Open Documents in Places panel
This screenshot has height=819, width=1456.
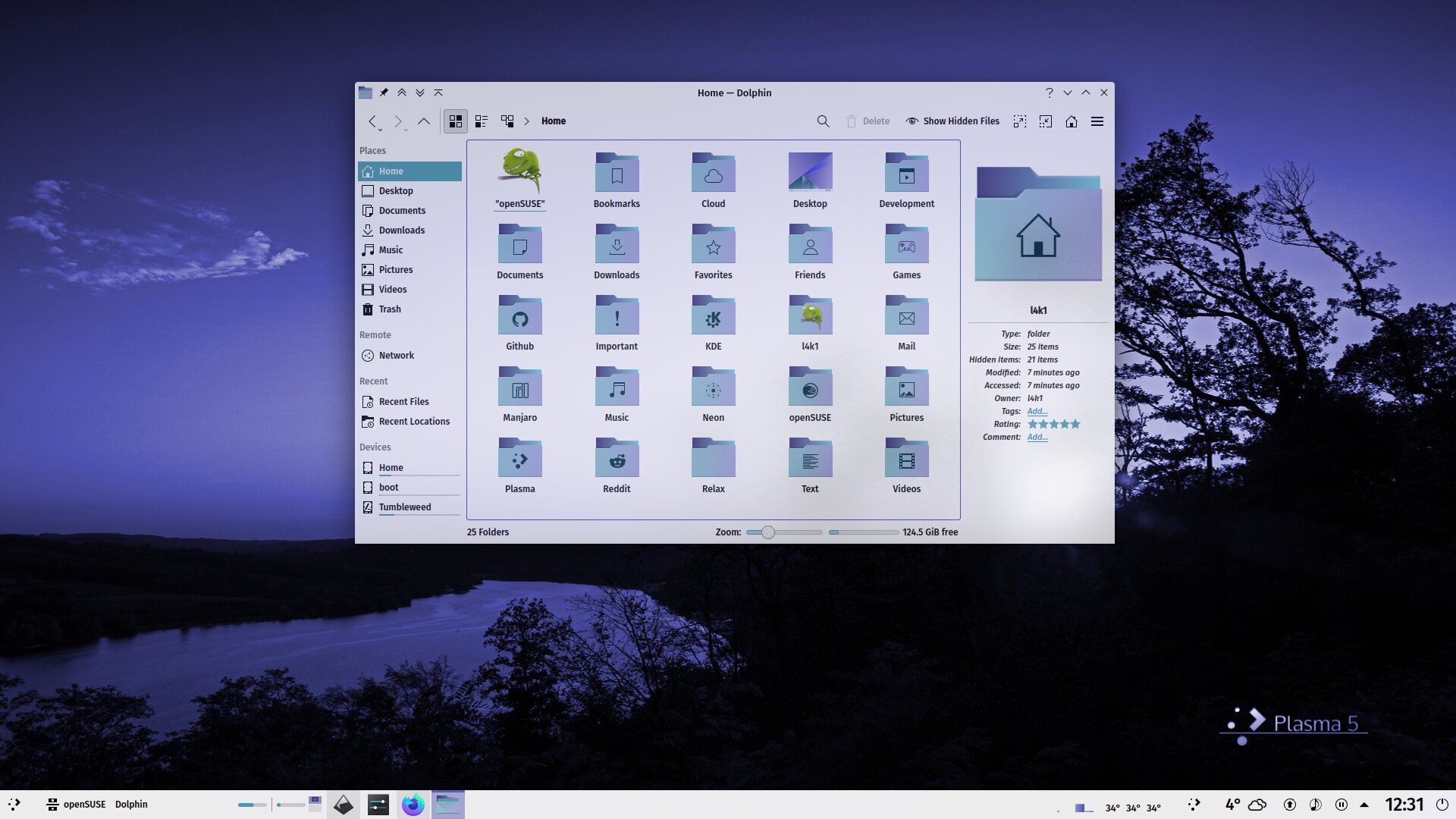(409, 211)
